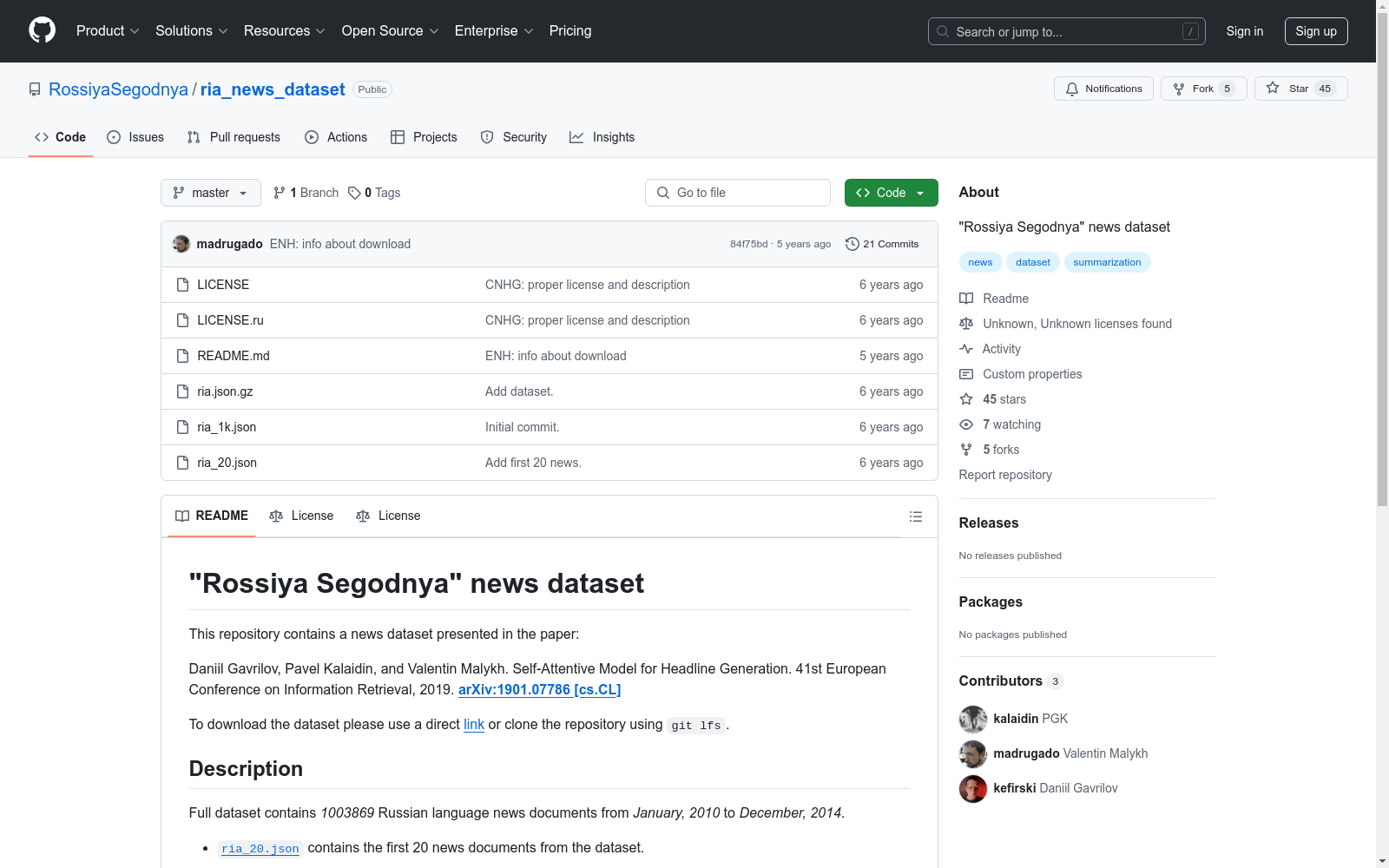The width and height of the screenshot is (1389, 868).
Task: Click the eye icon beside 7 watching
Action: pyautogui.click(x=966, y=424)
